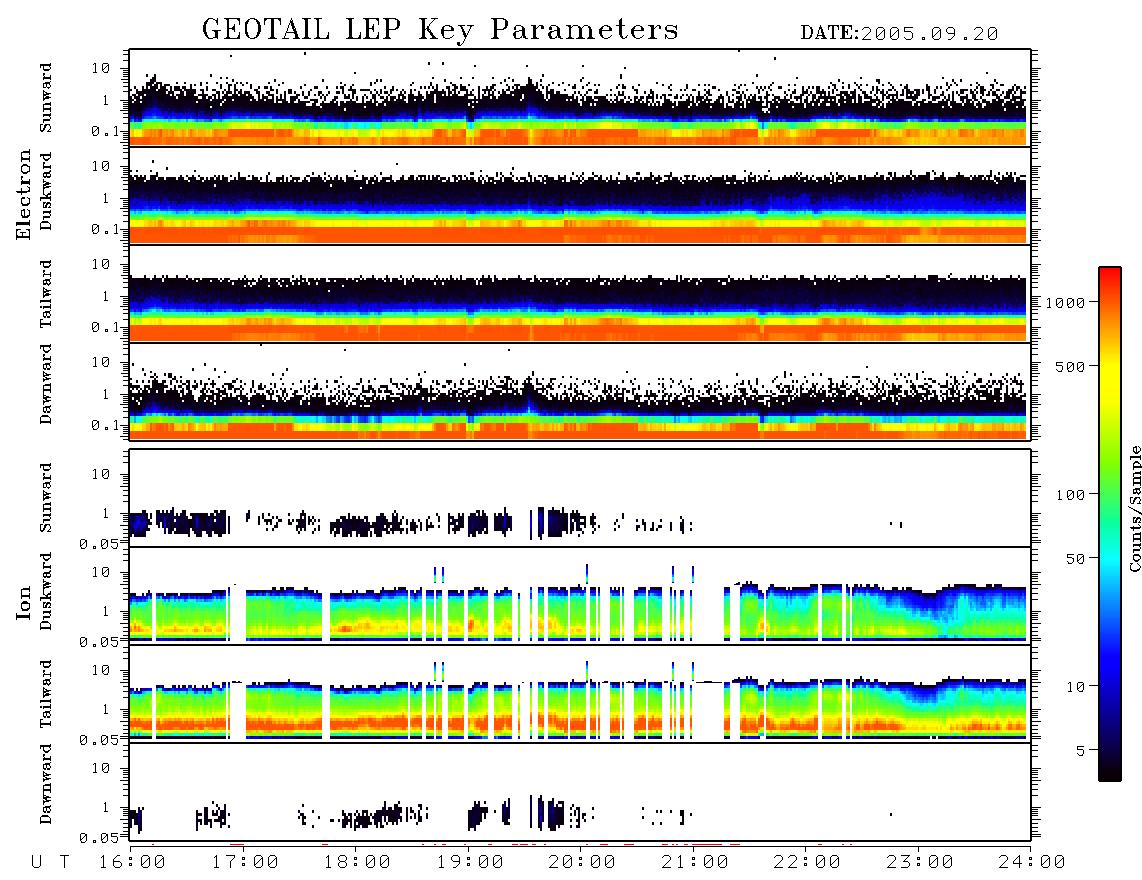Select the "20:00" time tick label
This screenshot has width=1142, height=880.
583,863
